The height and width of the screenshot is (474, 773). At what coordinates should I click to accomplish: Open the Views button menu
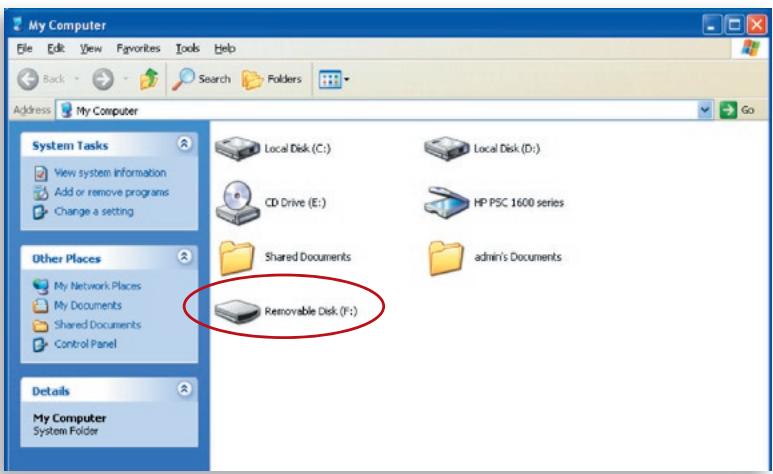coord(334,79)
